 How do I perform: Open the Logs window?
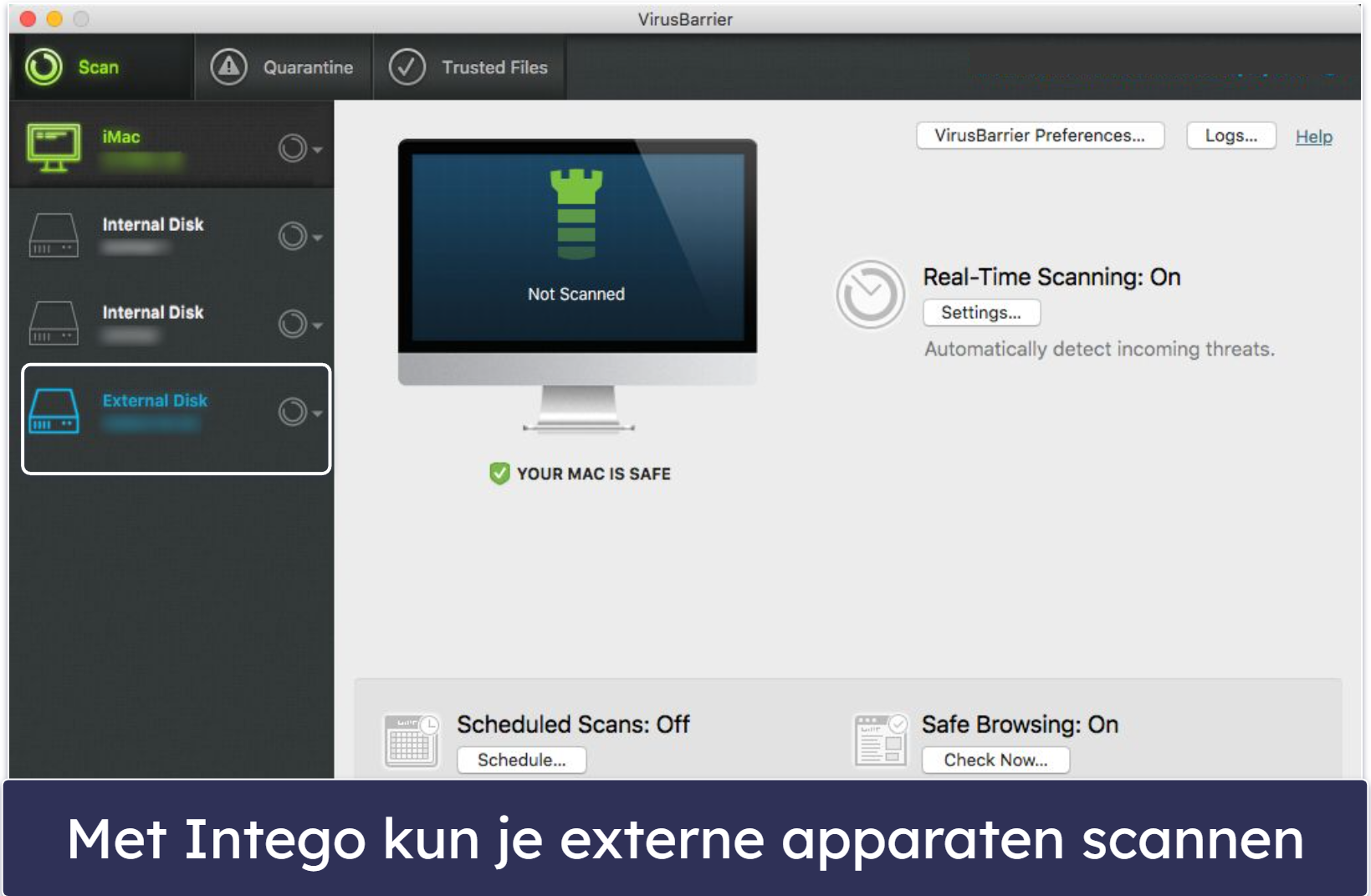(1230, 136)
